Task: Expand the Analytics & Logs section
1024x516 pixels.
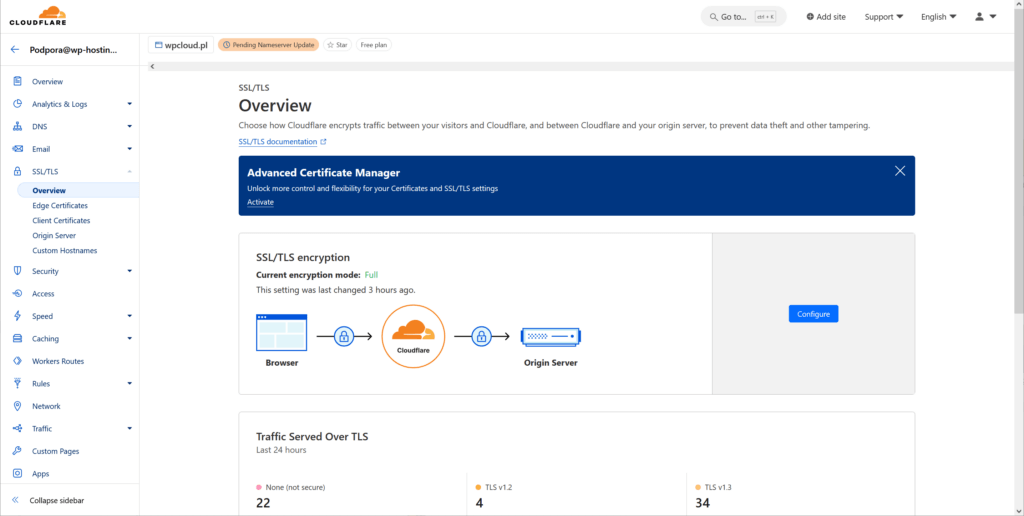Action: click(x=129, y=104)
